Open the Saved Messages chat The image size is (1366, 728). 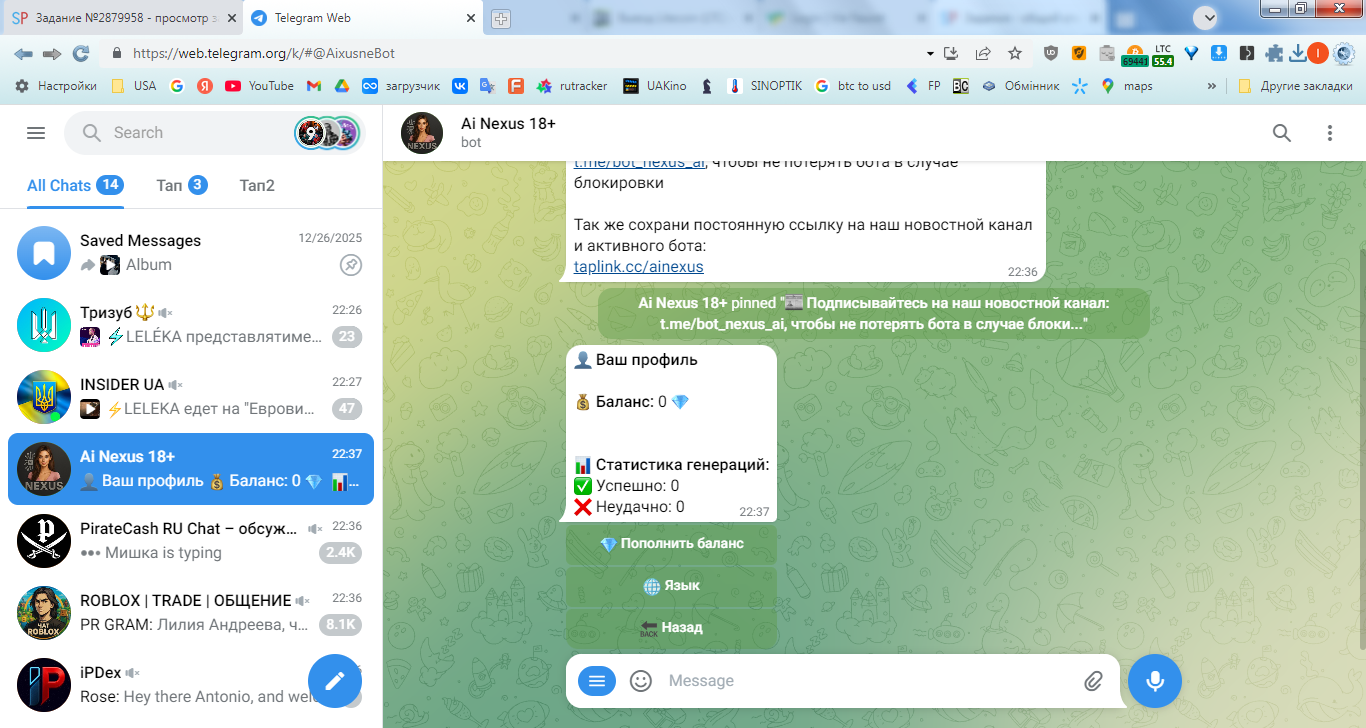pyautogui.click(x=191, y=253)
